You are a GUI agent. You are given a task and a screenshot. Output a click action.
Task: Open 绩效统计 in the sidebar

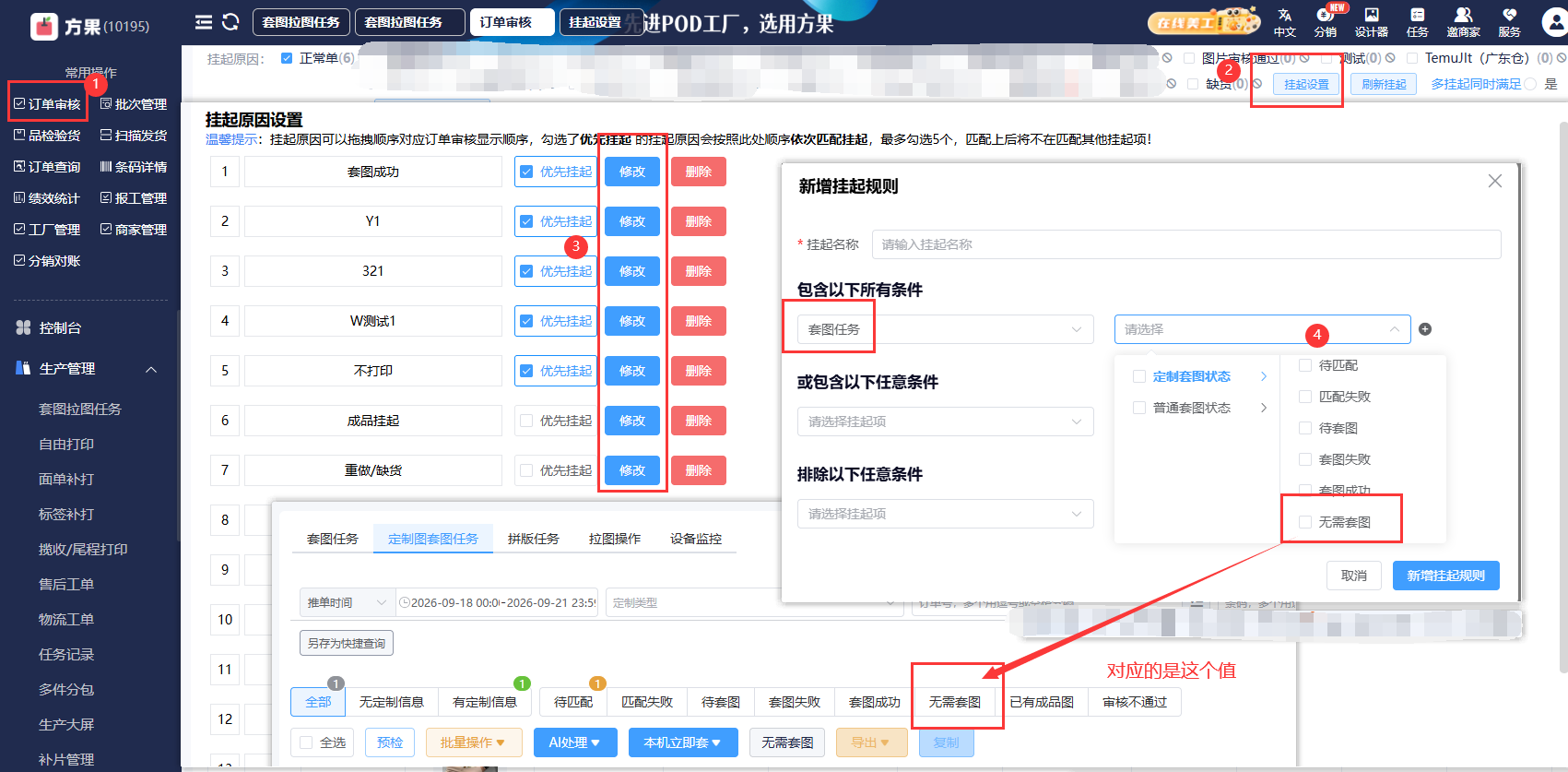[47, 198]
